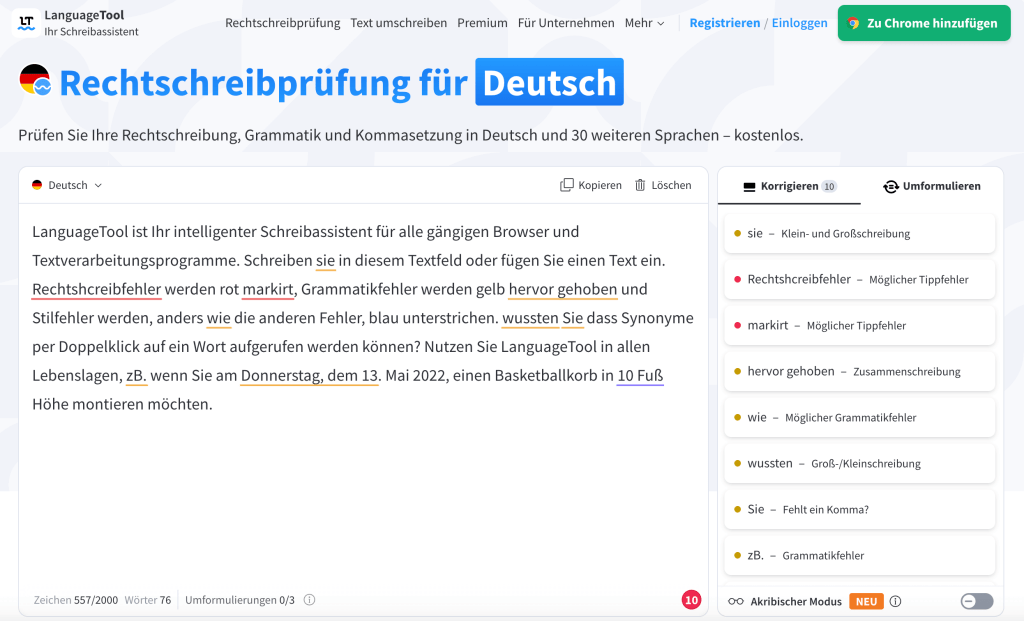This screenshot has width=1024, height=621.
Task: Expand the Mehr navigation dropdown
Action: tap(645, 22)
